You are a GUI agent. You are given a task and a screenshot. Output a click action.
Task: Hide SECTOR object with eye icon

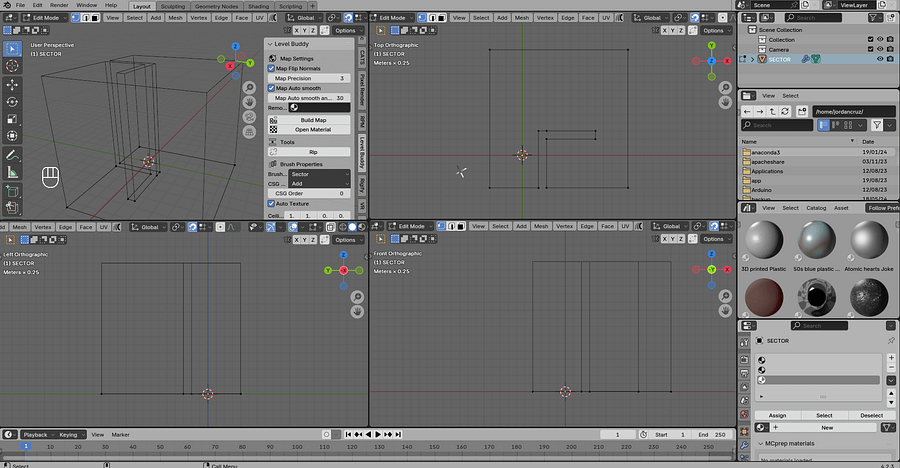880,59
